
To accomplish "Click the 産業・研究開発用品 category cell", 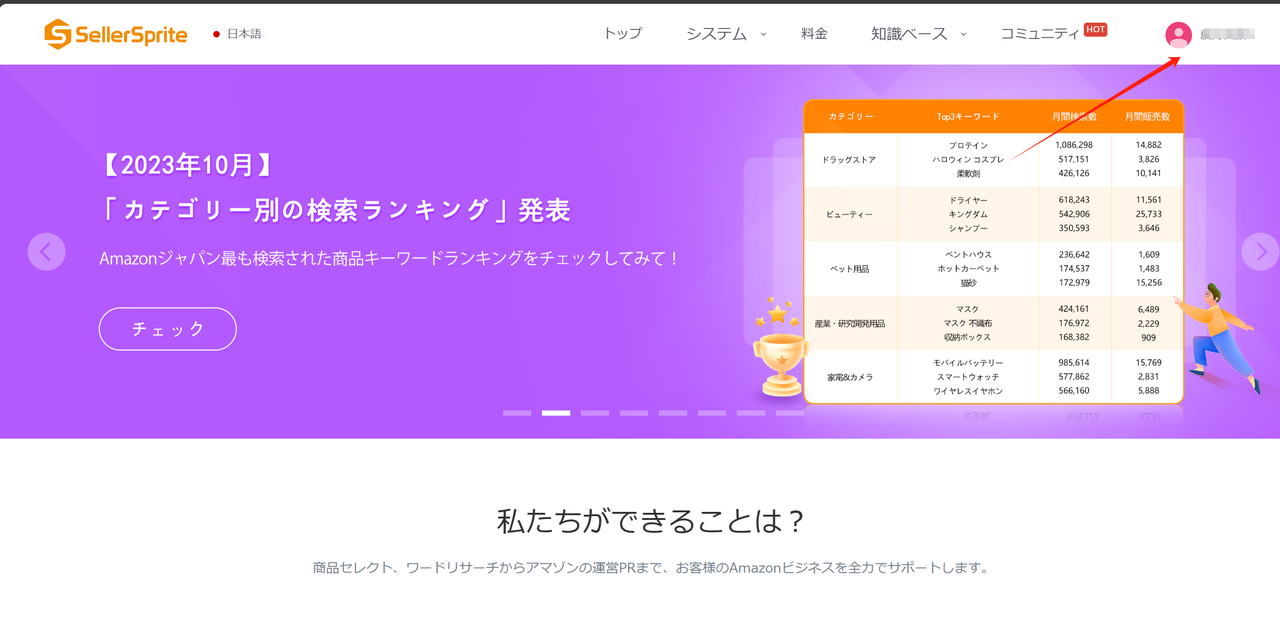I will (850, 324).
